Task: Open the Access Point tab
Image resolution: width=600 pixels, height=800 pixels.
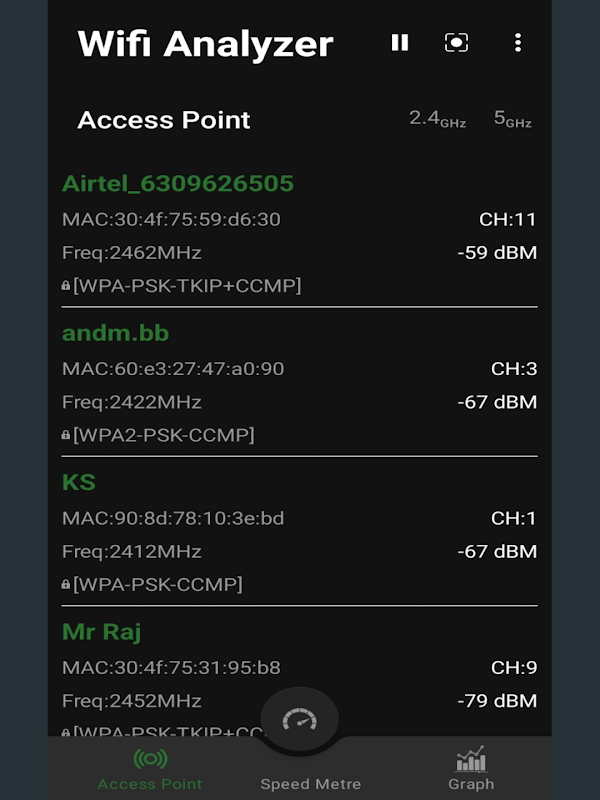Action: (x=150, y=769)
